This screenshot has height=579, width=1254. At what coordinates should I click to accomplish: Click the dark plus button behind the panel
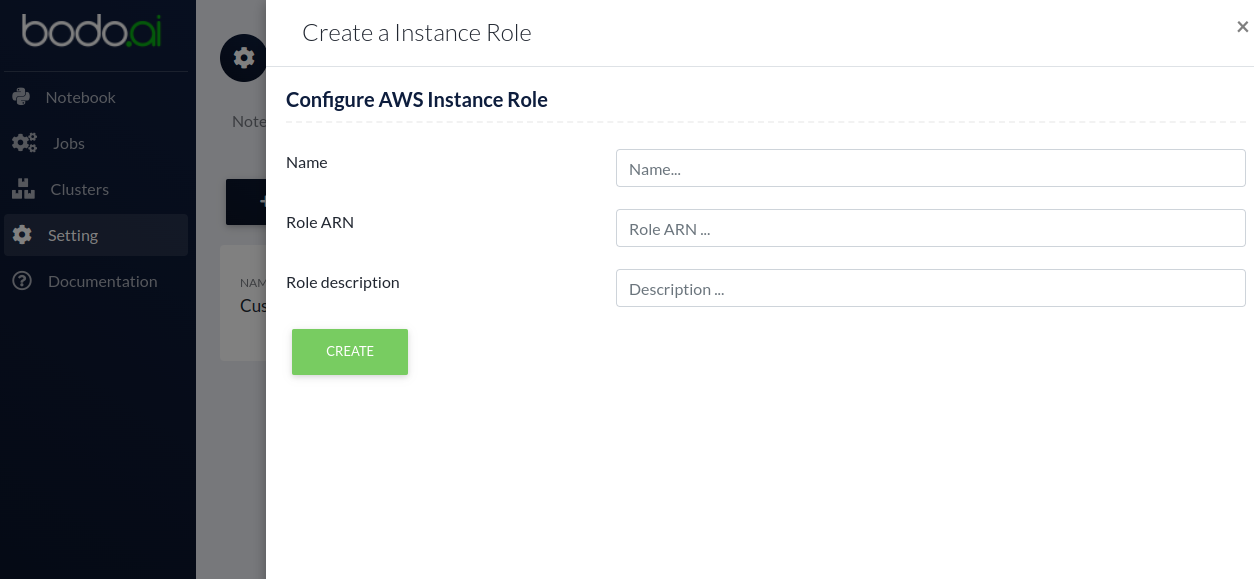[246, 202]
